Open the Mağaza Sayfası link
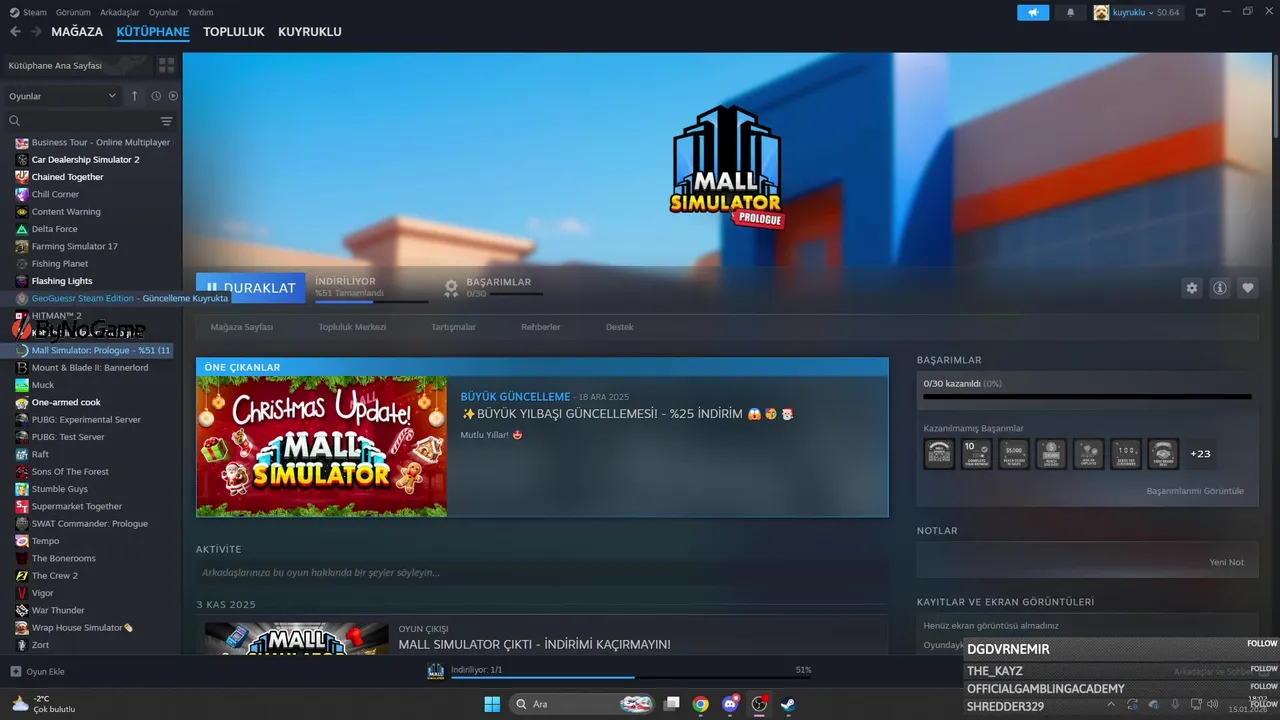 (241, 327)
